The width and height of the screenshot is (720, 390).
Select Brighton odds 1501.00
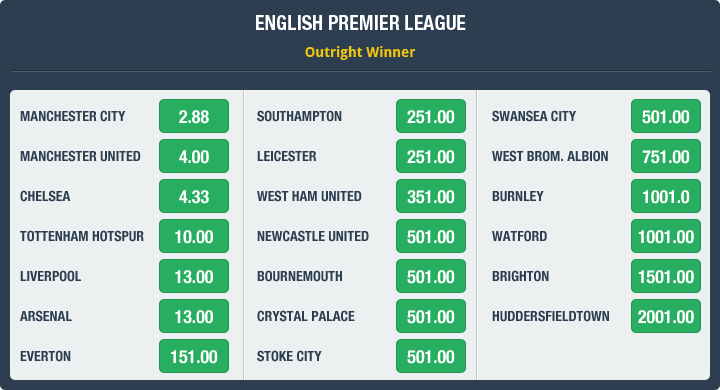coord(666,276)
